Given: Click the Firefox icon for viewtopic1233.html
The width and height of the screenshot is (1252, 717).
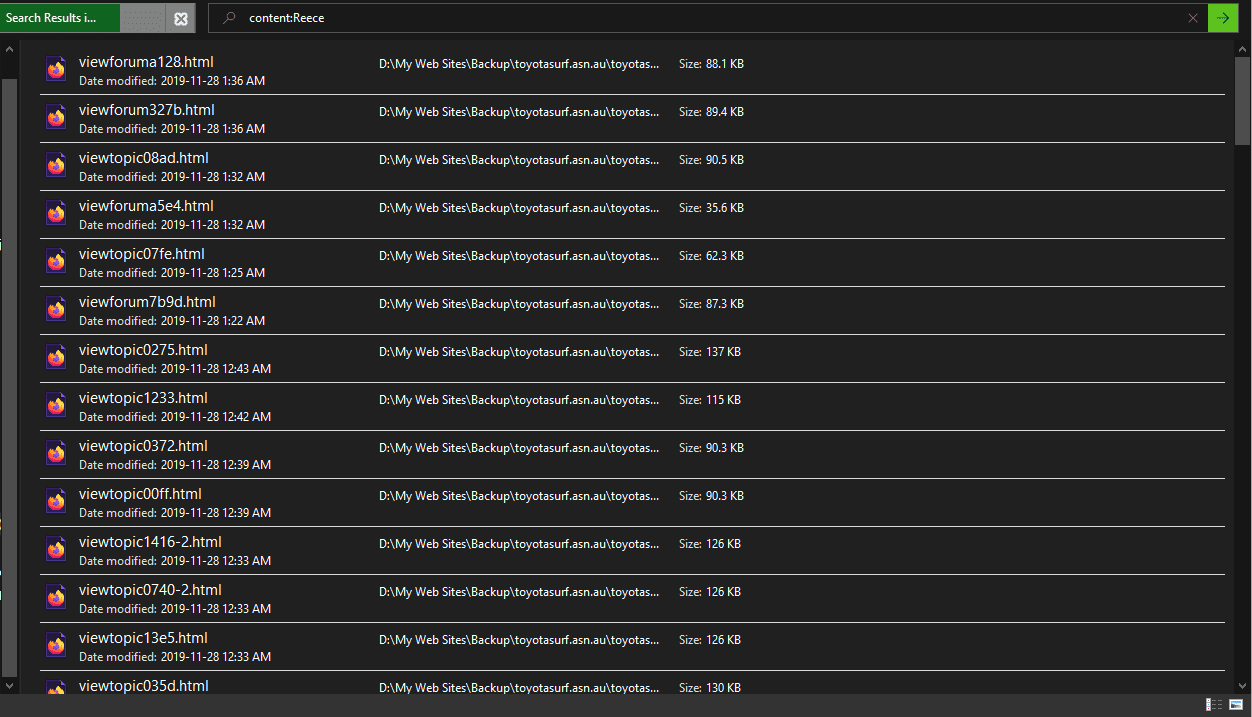Looking at the screenshot, I should (56, 405).
